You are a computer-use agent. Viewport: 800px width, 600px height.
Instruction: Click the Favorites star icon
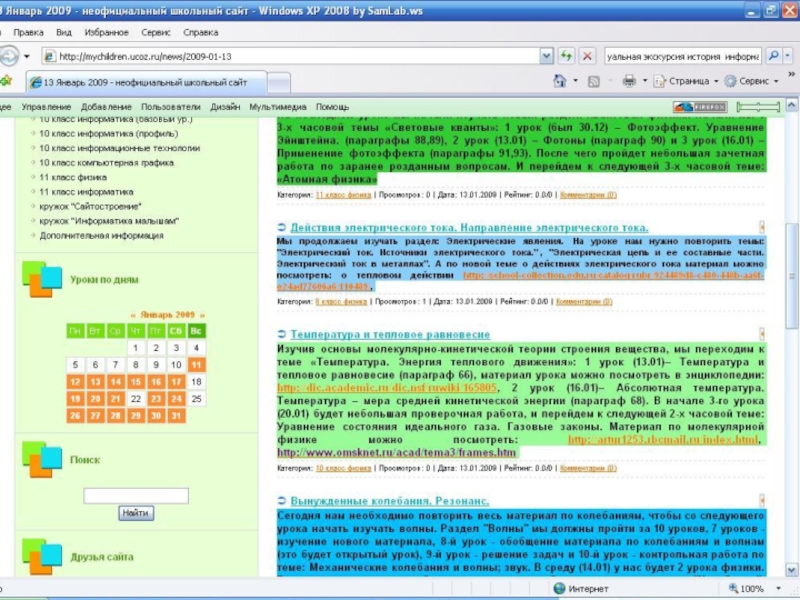[x=7, y=81]
